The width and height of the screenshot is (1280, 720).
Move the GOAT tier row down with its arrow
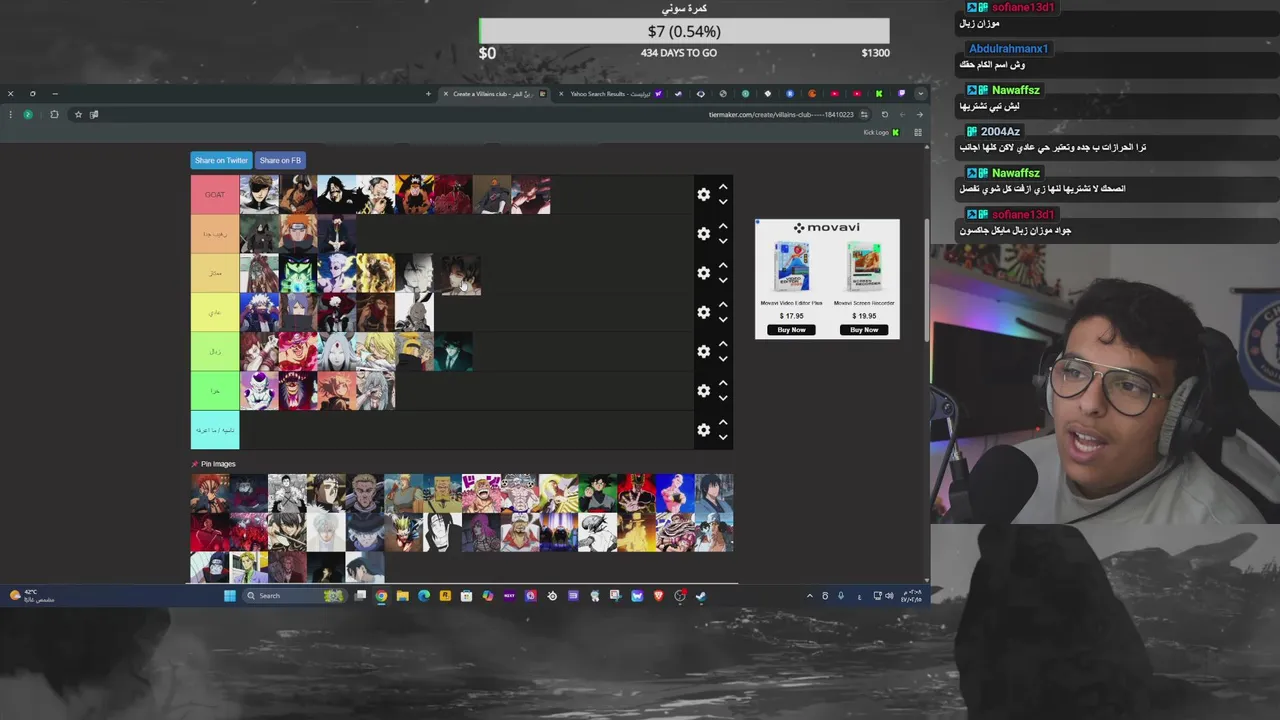(x=723, y=202)
